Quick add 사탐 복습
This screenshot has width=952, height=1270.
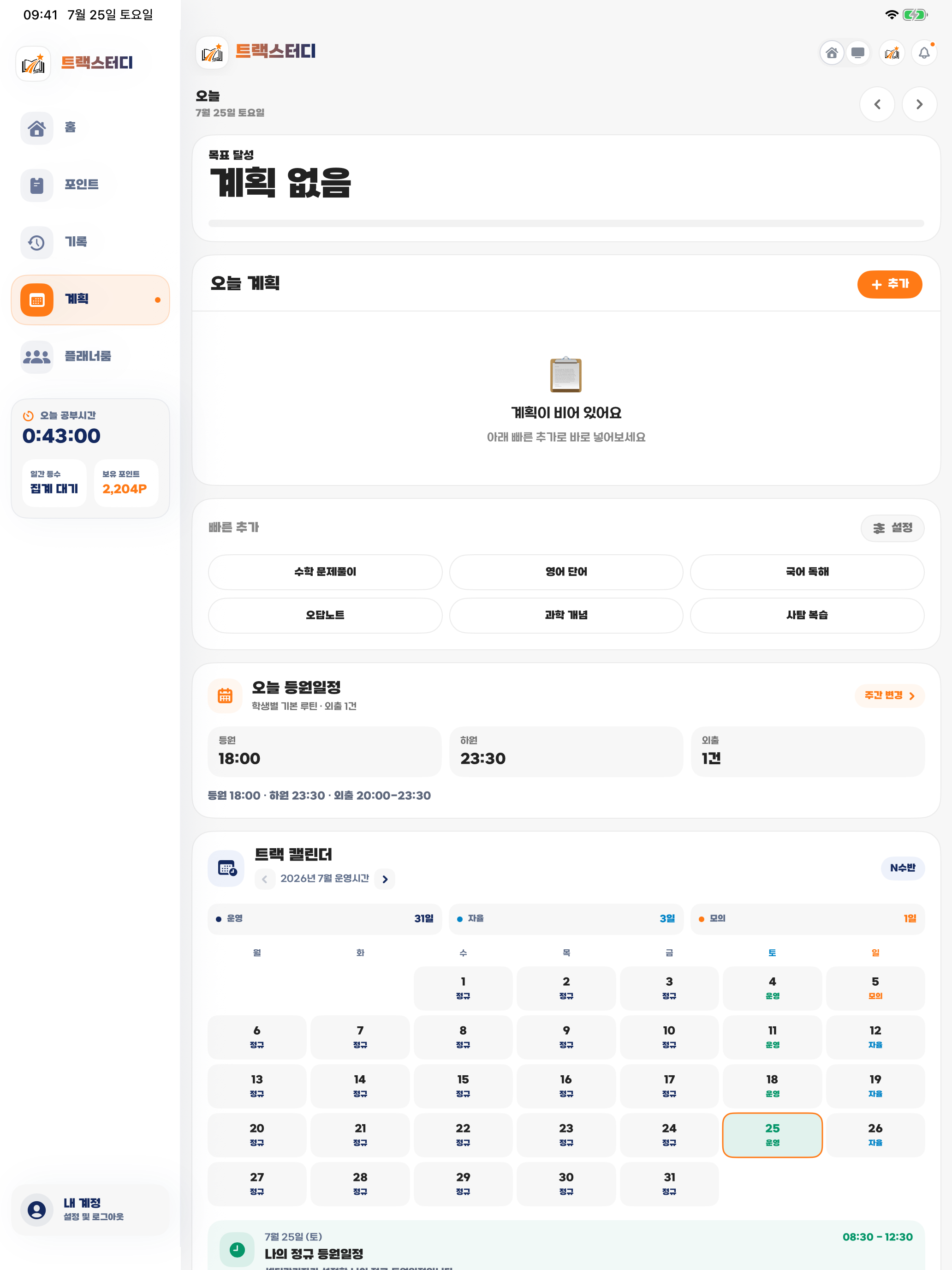[807, 616]
